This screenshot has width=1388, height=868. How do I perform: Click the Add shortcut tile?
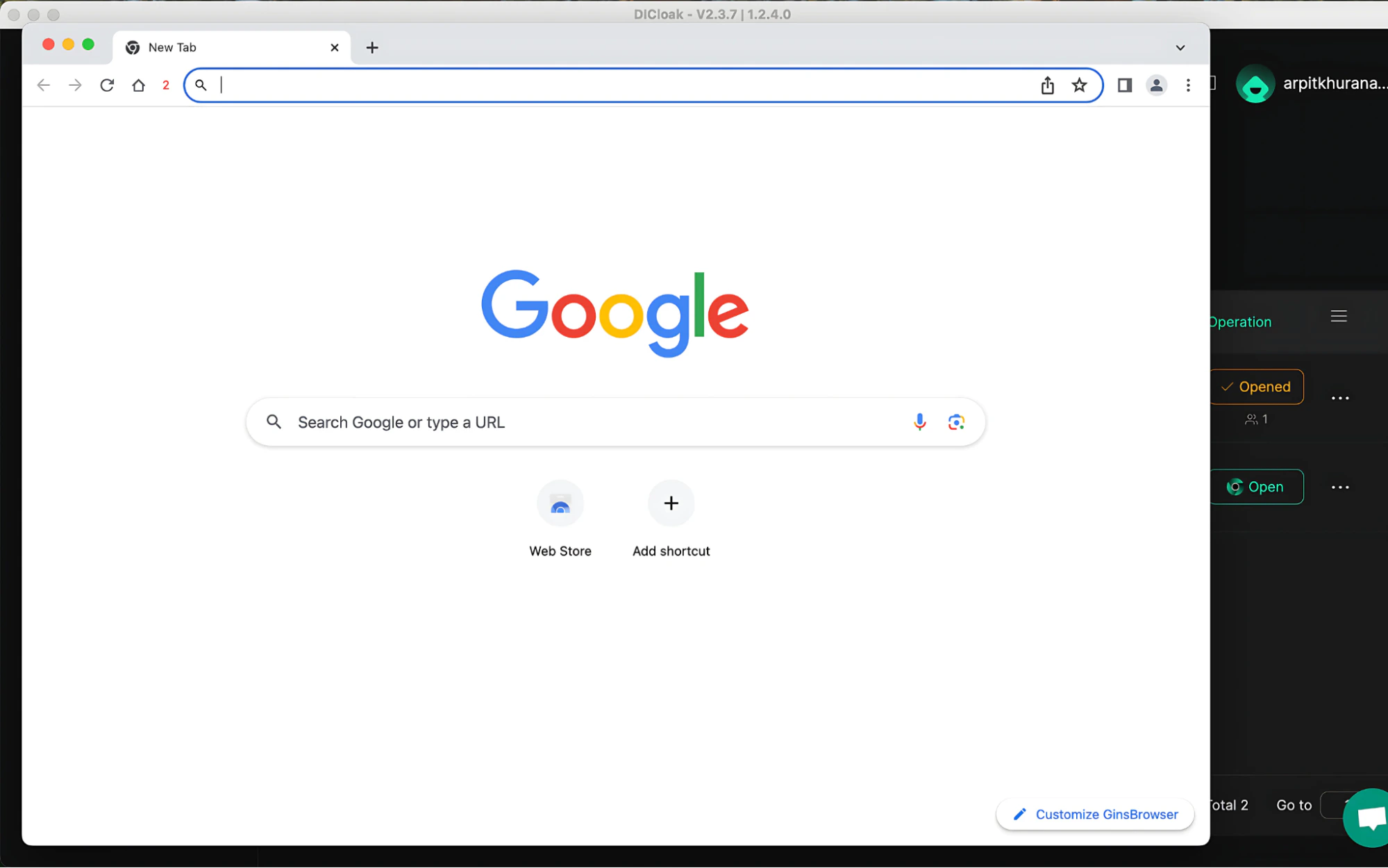click(x=671, y=503)
